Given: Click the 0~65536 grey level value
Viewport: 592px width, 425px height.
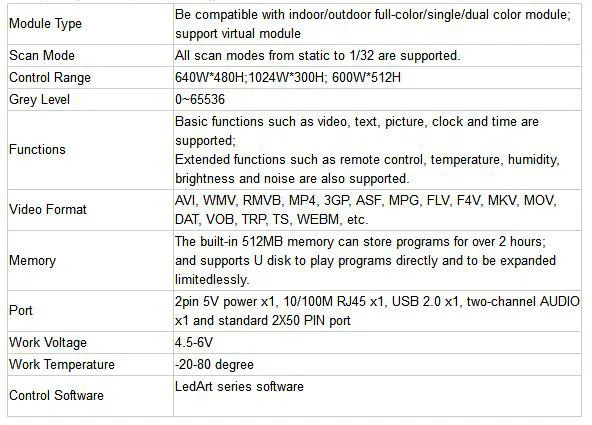Looking at the screenshot, I should coord(200,100).
